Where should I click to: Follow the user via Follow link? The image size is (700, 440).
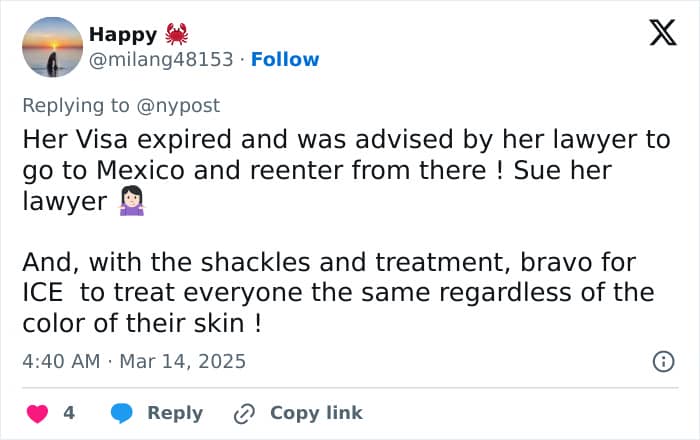tap(285, 60)
